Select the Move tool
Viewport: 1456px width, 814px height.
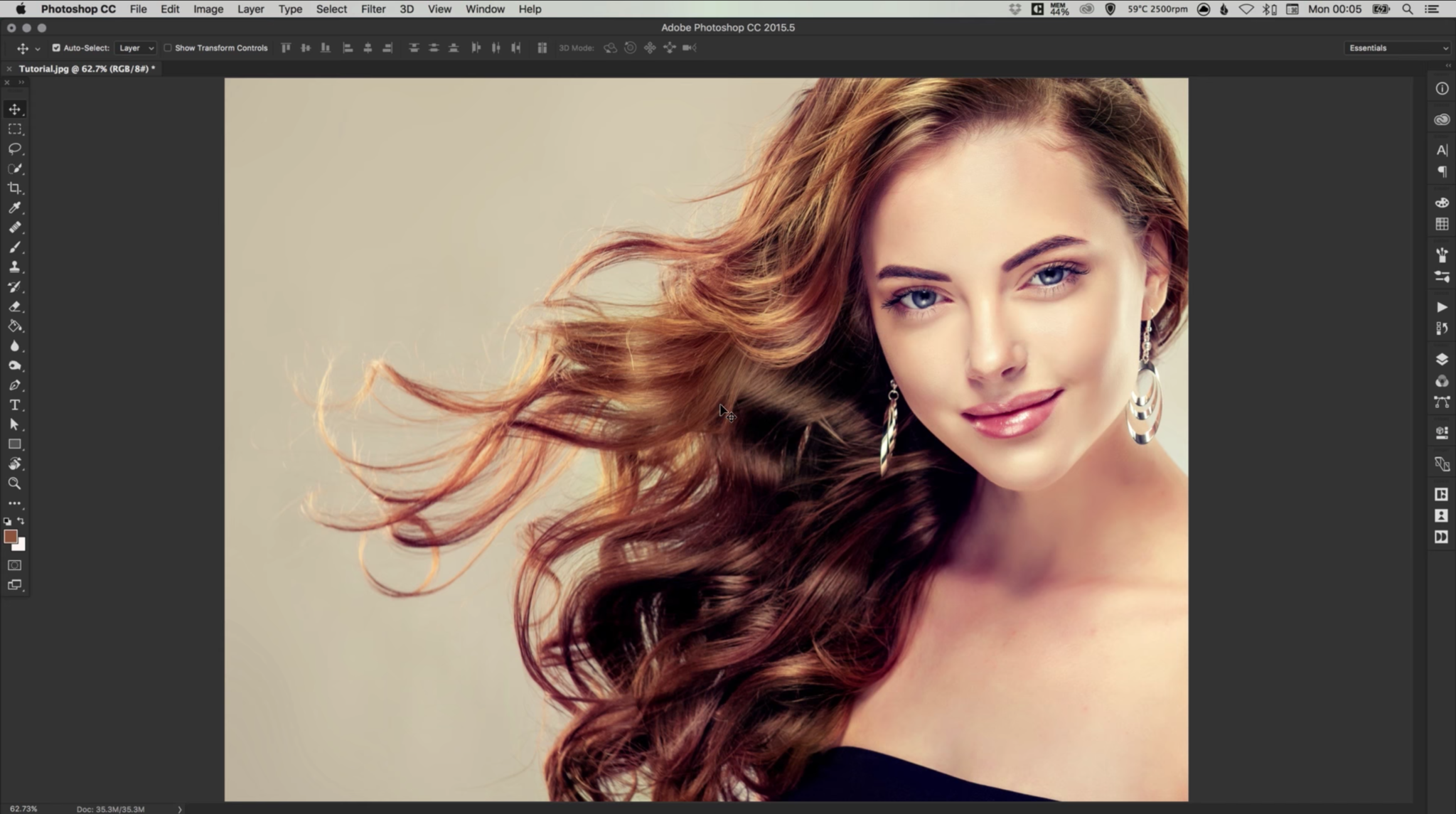coord(15,108)
